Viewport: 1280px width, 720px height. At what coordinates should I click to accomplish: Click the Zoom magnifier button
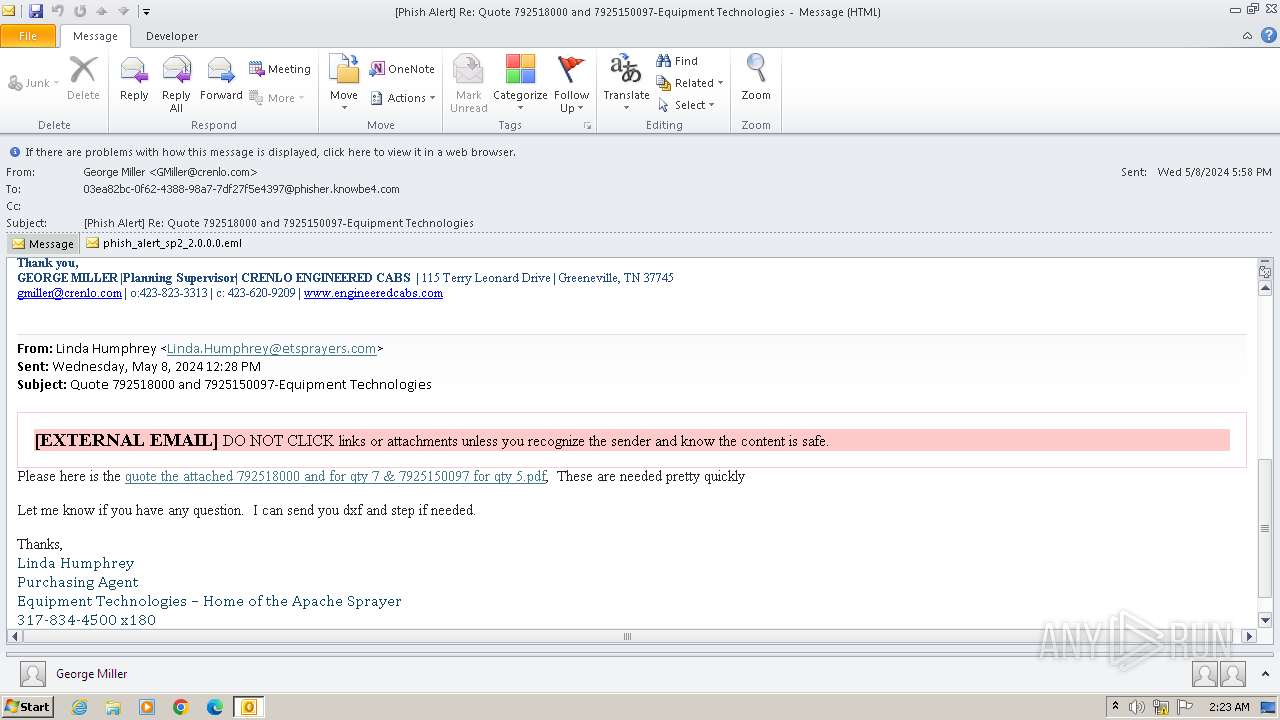click(756, 78)
